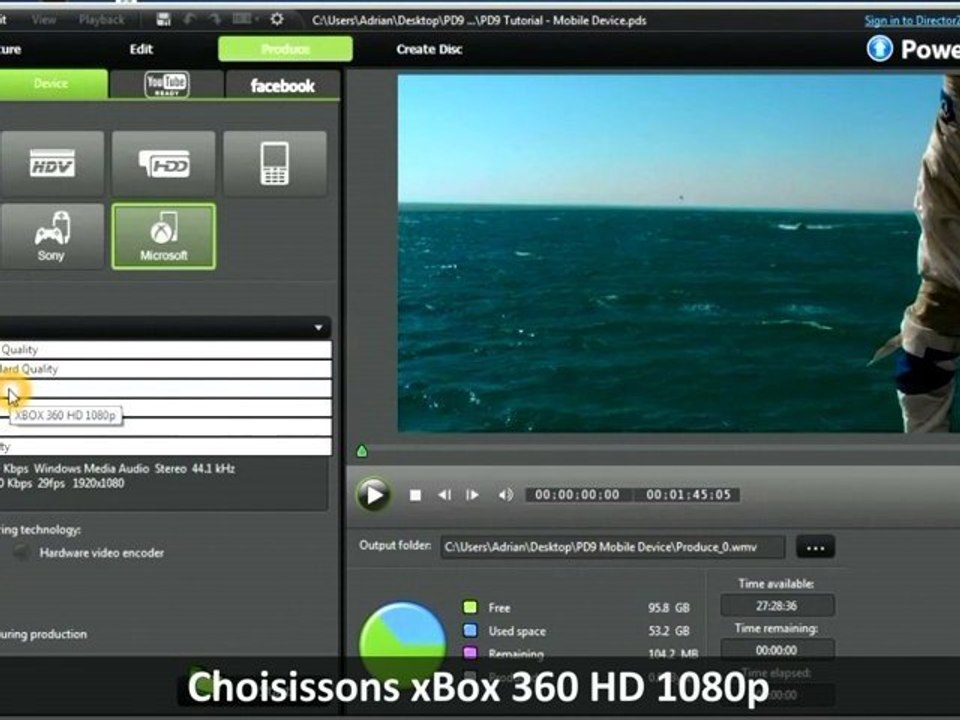Click the undo arrow icon
Image resolution: width=960 pixels, height=720 pixels.
[x=190, y=20]
